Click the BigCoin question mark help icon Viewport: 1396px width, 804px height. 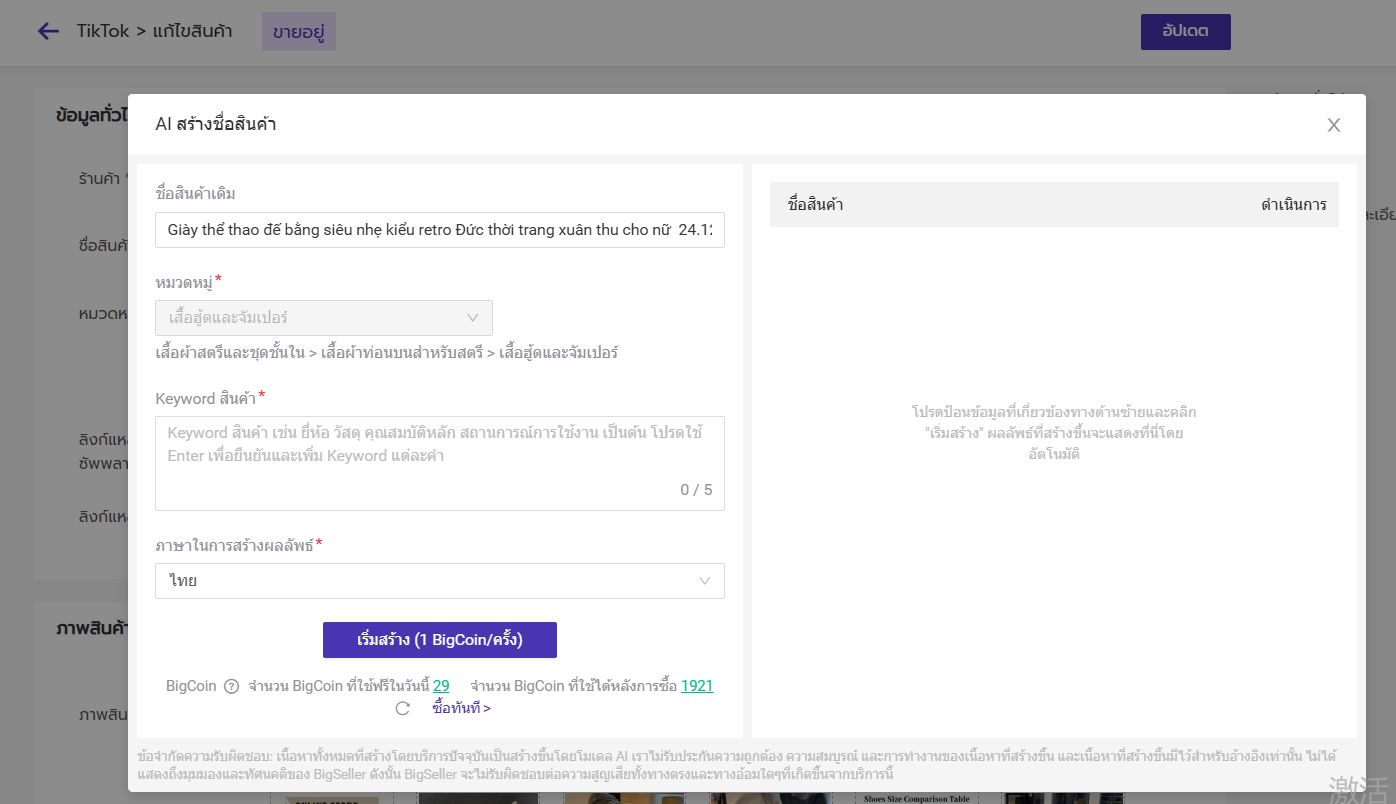(231, 686)
